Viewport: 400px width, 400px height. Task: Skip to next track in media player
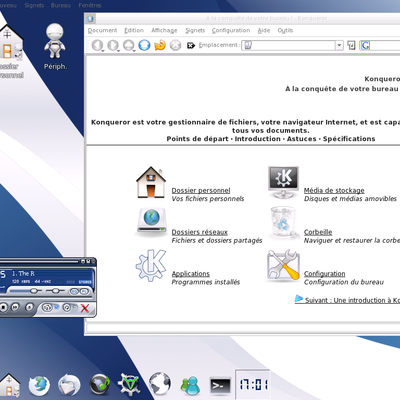(x=15, y=307)
